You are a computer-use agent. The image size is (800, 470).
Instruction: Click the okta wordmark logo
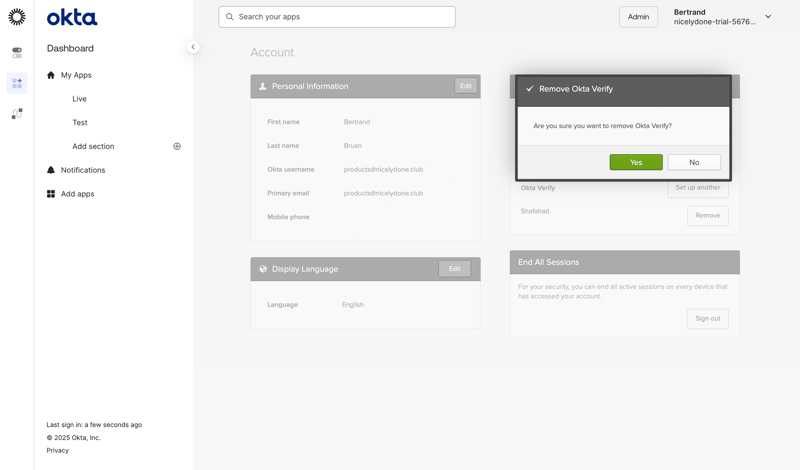point(72,17)
